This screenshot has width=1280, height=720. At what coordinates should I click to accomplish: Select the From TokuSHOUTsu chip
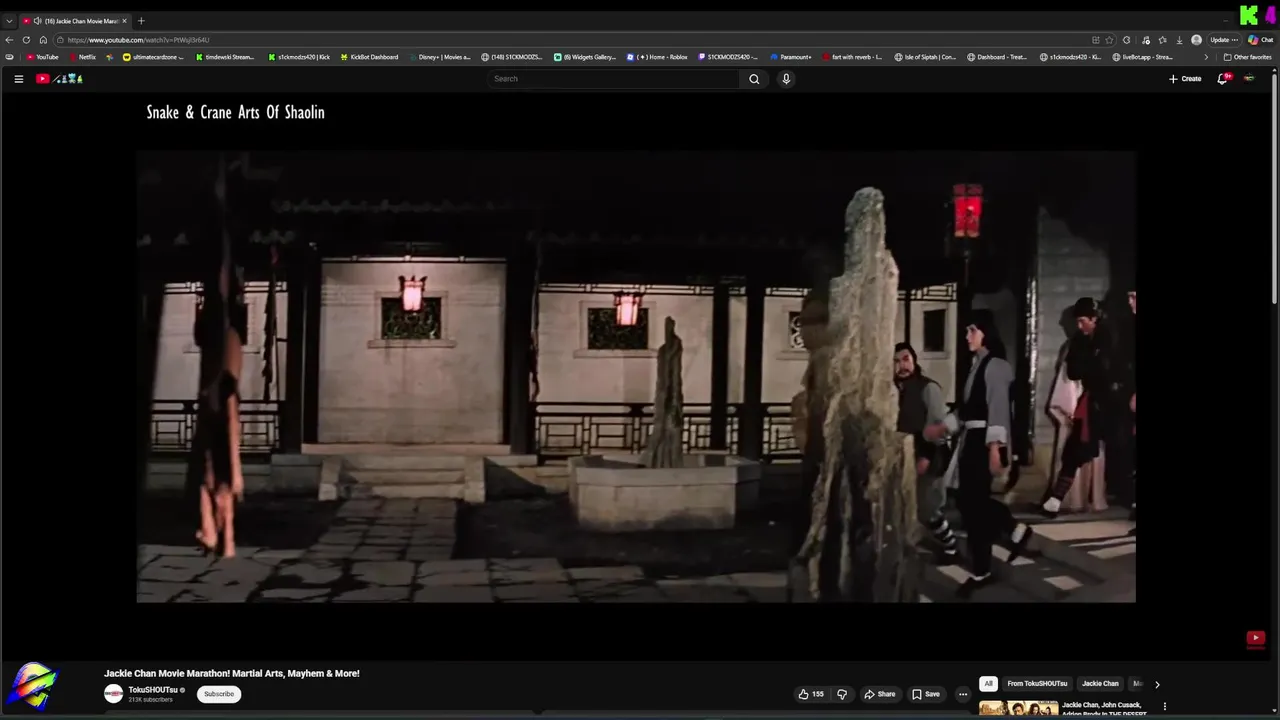[1037, 684]
